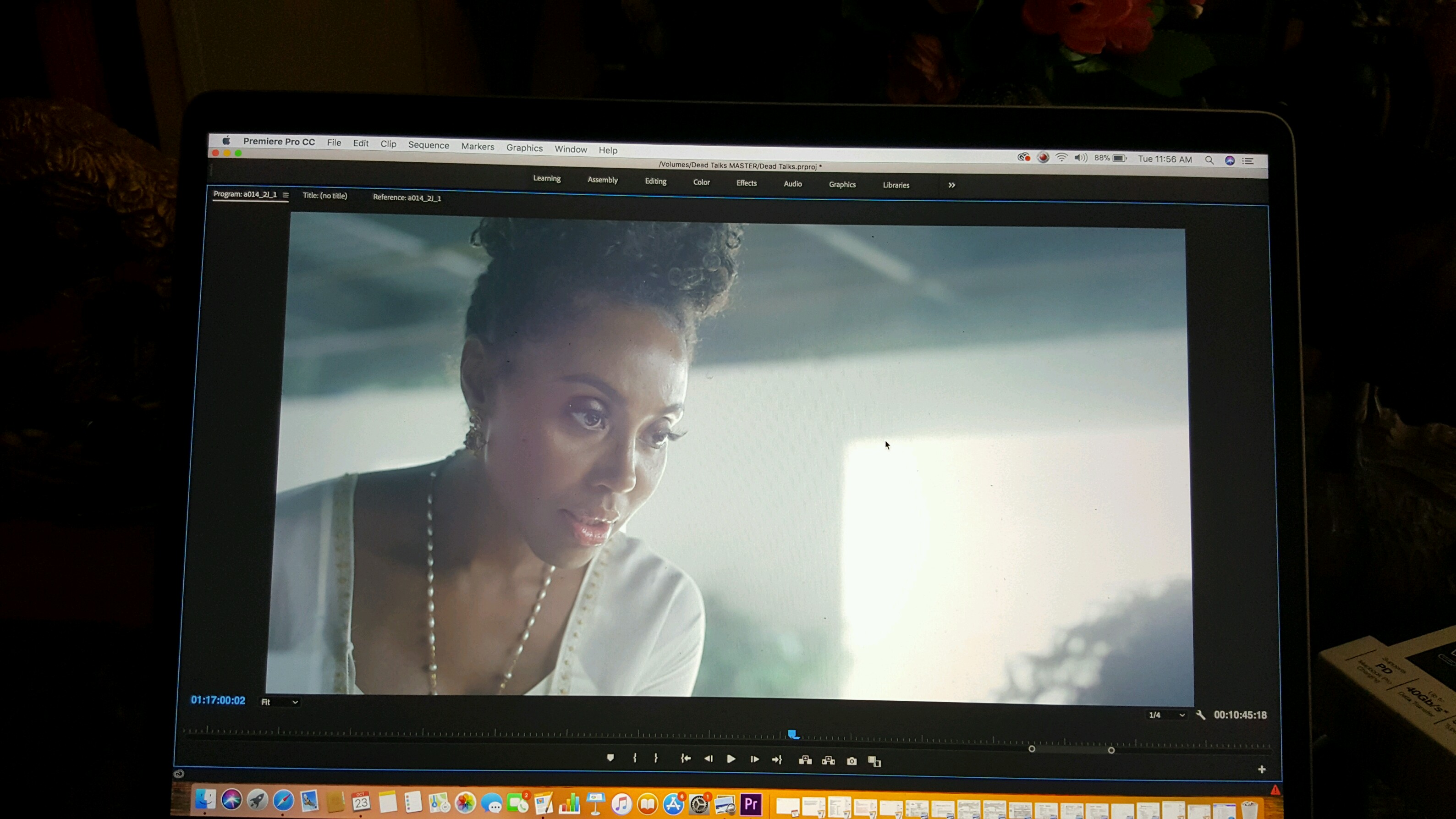This screenshot has height=819, width=1456.
Task: Open the Program panel hamburger menu
Action: click(286, 195)
